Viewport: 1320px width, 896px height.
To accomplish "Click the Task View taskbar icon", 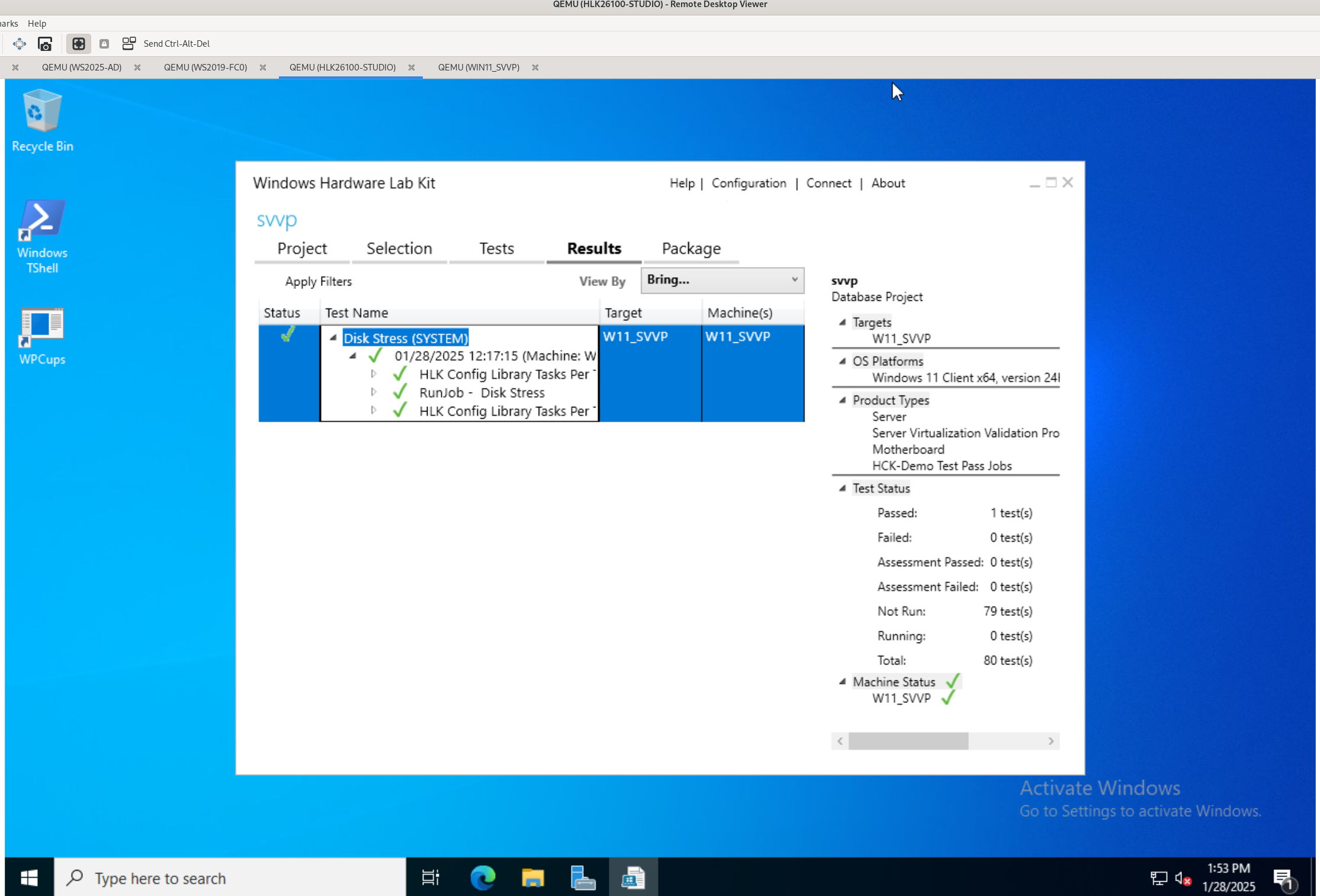I will coord(431,877).
